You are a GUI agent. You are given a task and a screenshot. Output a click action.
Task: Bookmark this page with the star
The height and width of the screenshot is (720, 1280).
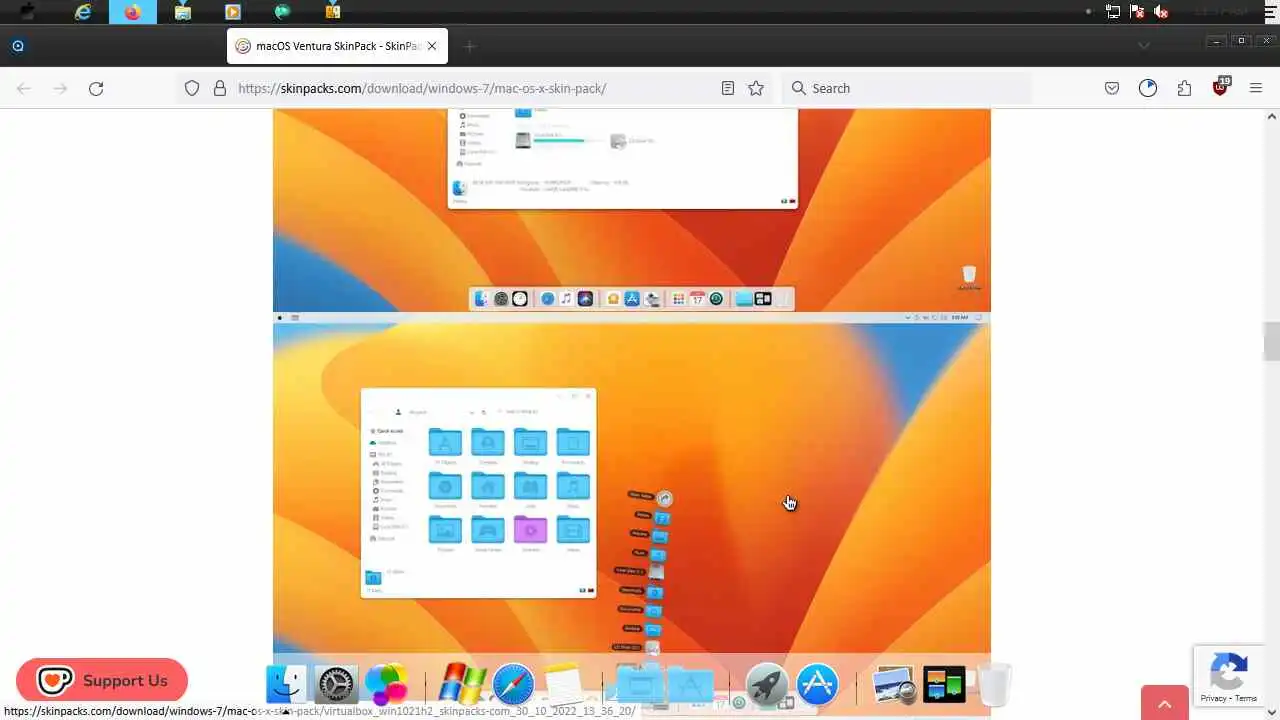coord(756,88)
